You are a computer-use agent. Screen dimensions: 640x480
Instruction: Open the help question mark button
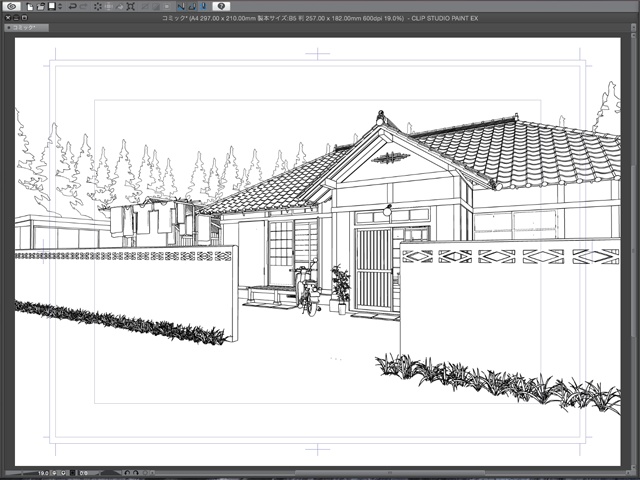(x=221, y=6)
